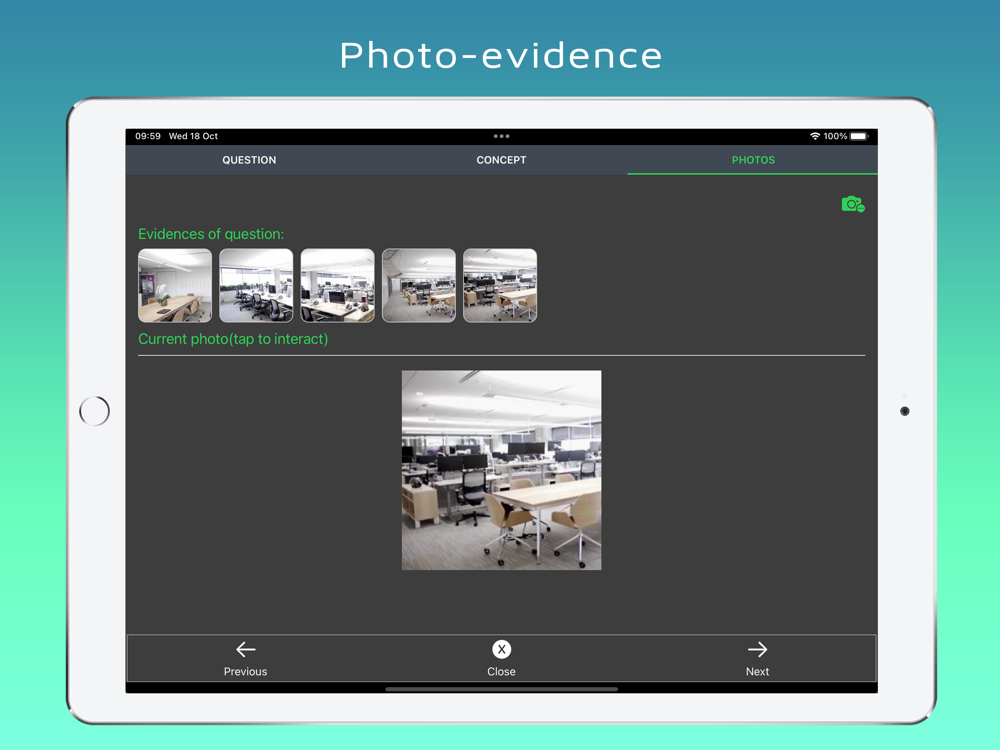Click the right arrow Next icon

[757, 649]
